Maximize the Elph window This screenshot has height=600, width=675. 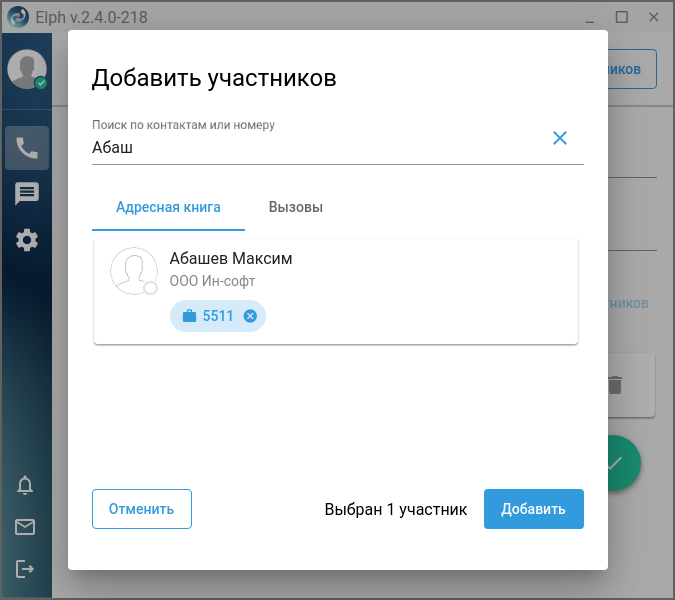coord(622,17)
